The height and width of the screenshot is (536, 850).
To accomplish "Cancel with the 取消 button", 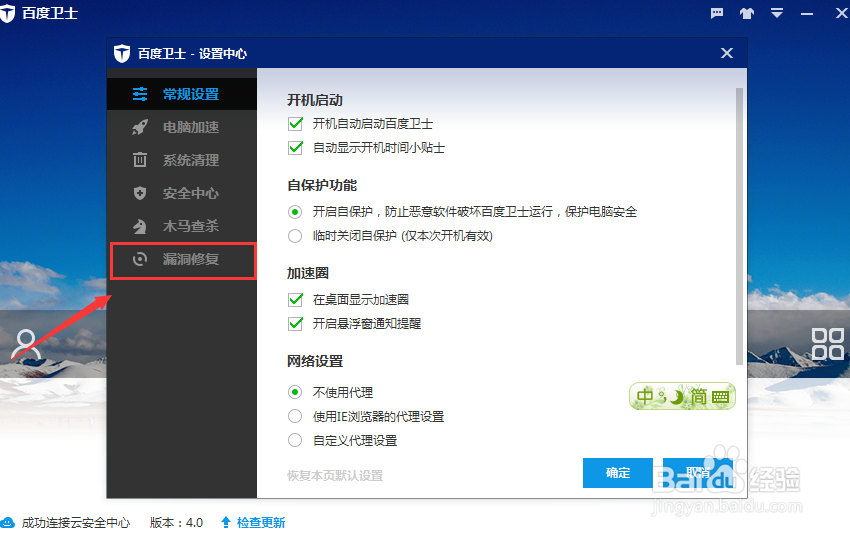I will (698, 473).
